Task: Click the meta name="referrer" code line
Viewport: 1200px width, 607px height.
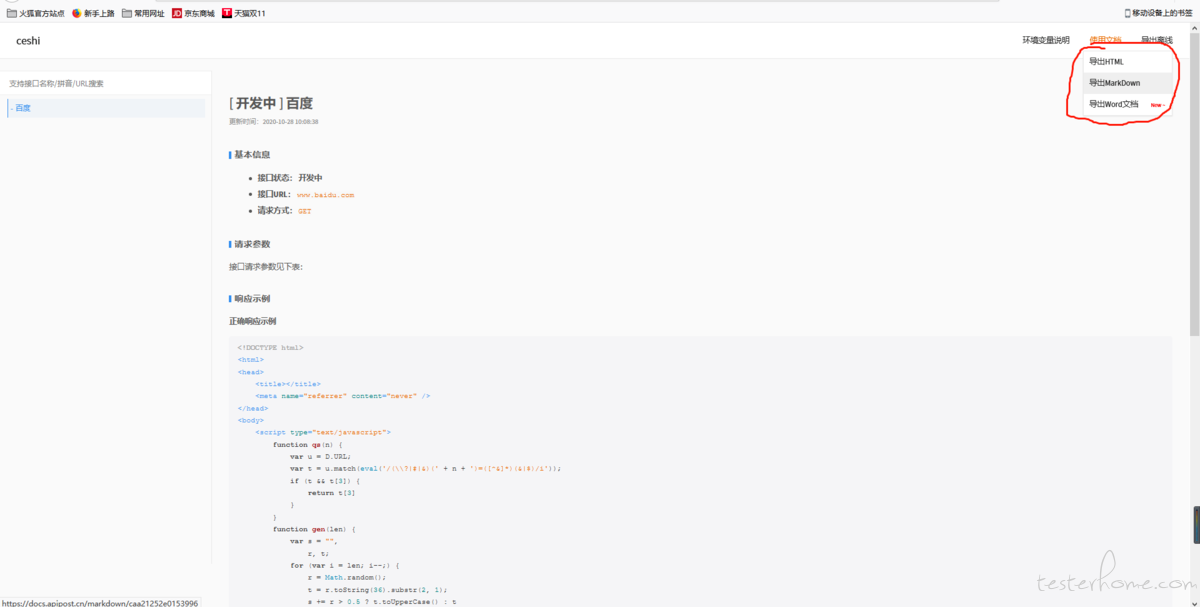Action: pos(343,396)
